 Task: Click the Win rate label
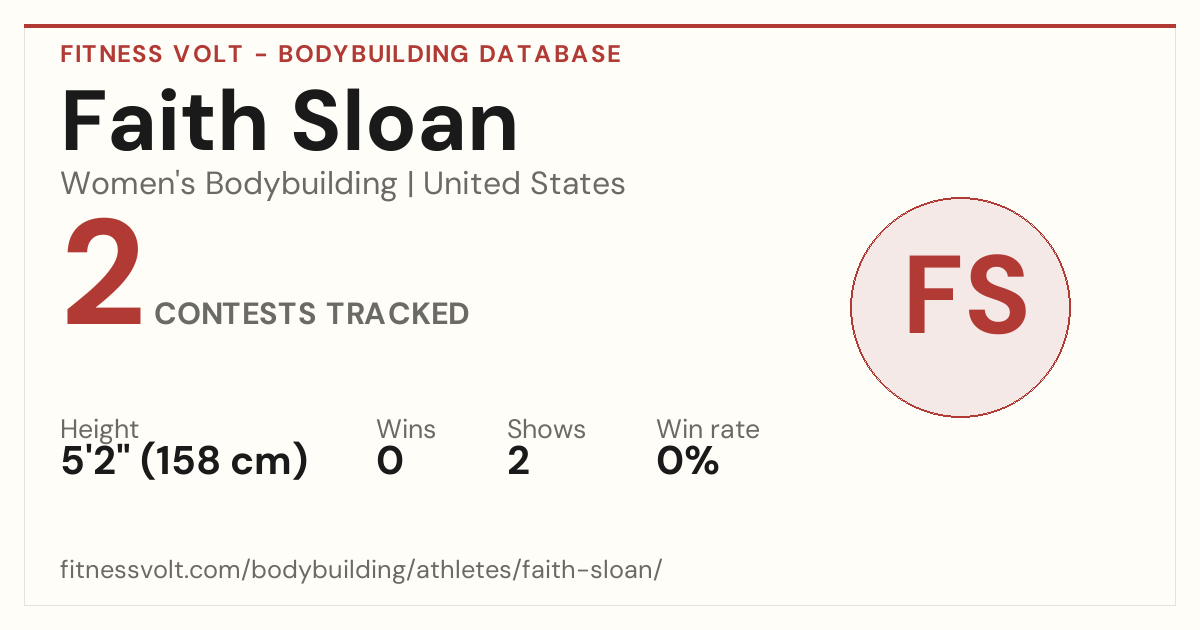click(708, 429)
